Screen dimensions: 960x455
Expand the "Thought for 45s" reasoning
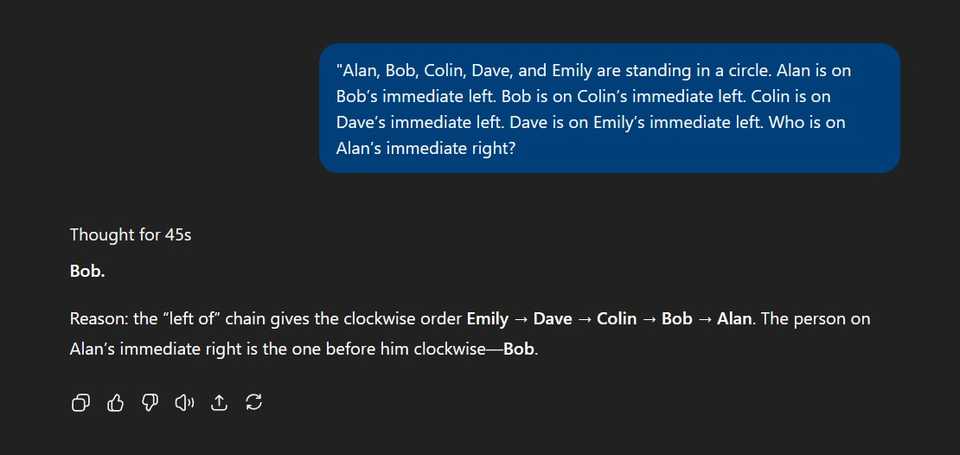point(130,235)
